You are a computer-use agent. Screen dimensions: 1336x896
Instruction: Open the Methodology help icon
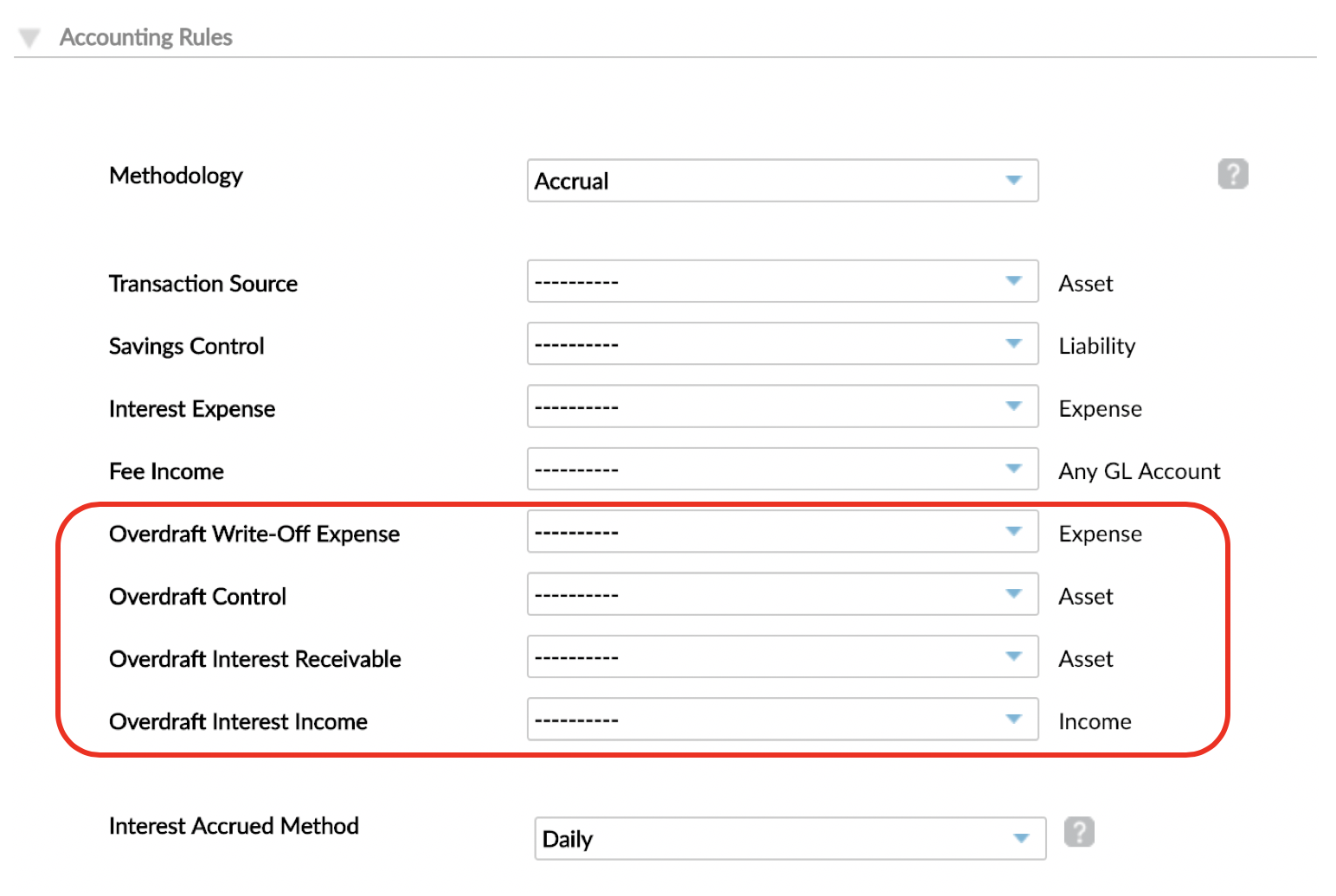1232,174
